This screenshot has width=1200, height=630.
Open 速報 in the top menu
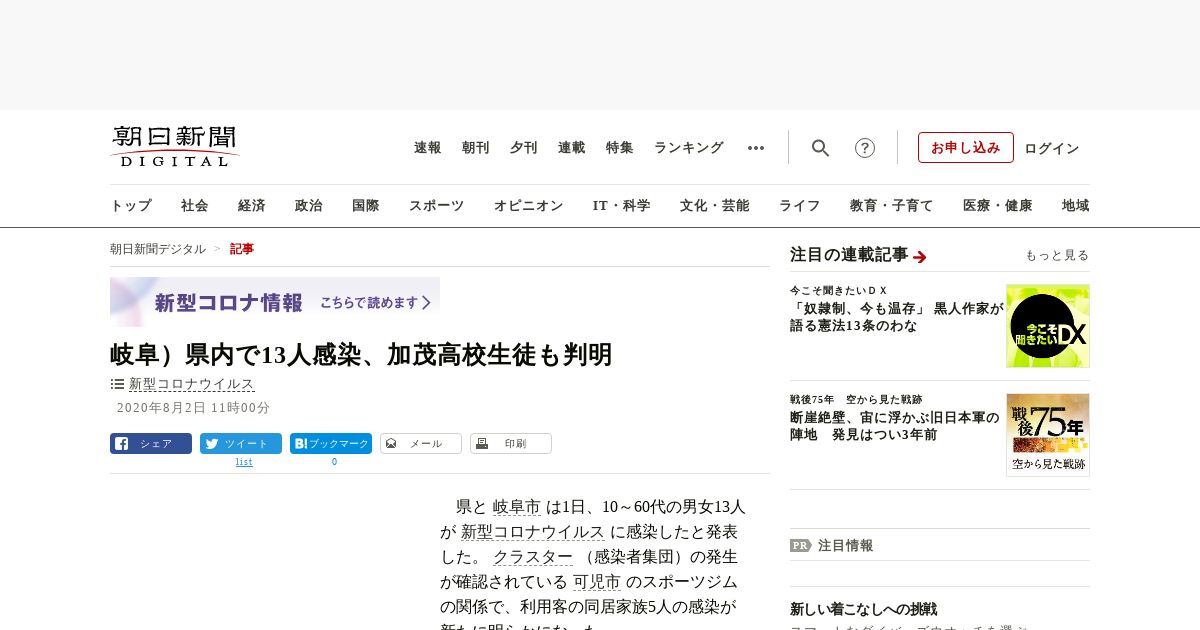click(428, 148)
